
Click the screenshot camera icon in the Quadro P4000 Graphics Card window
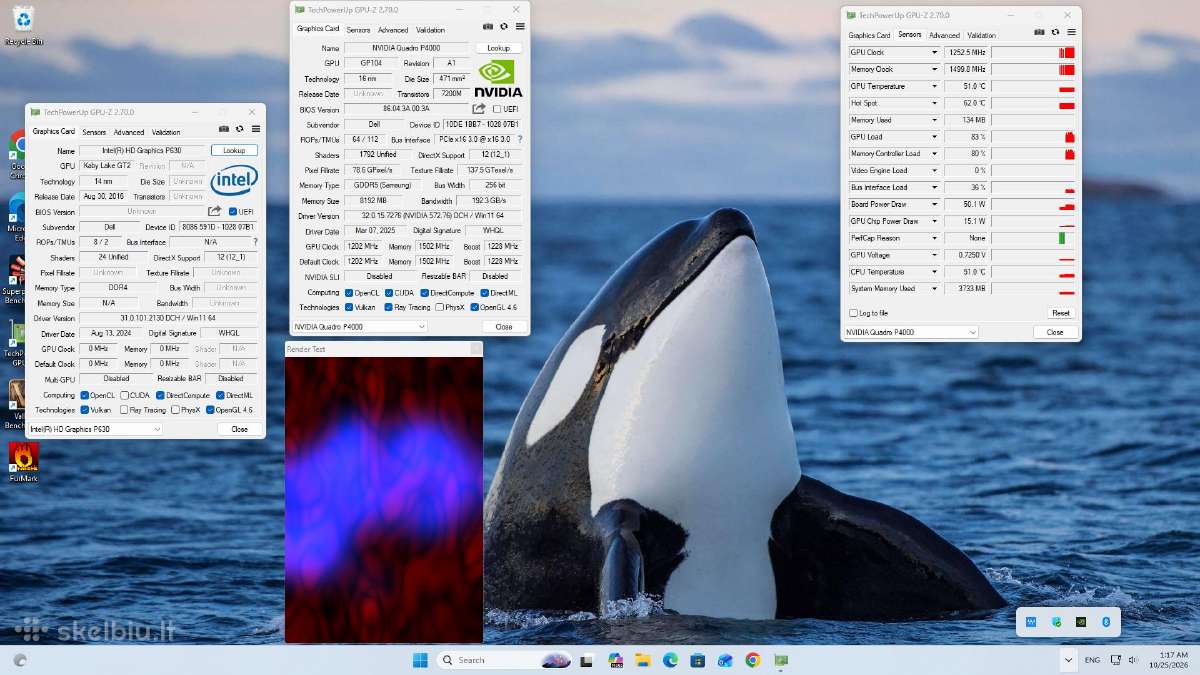pyautogui.click(x=488, y=27)
